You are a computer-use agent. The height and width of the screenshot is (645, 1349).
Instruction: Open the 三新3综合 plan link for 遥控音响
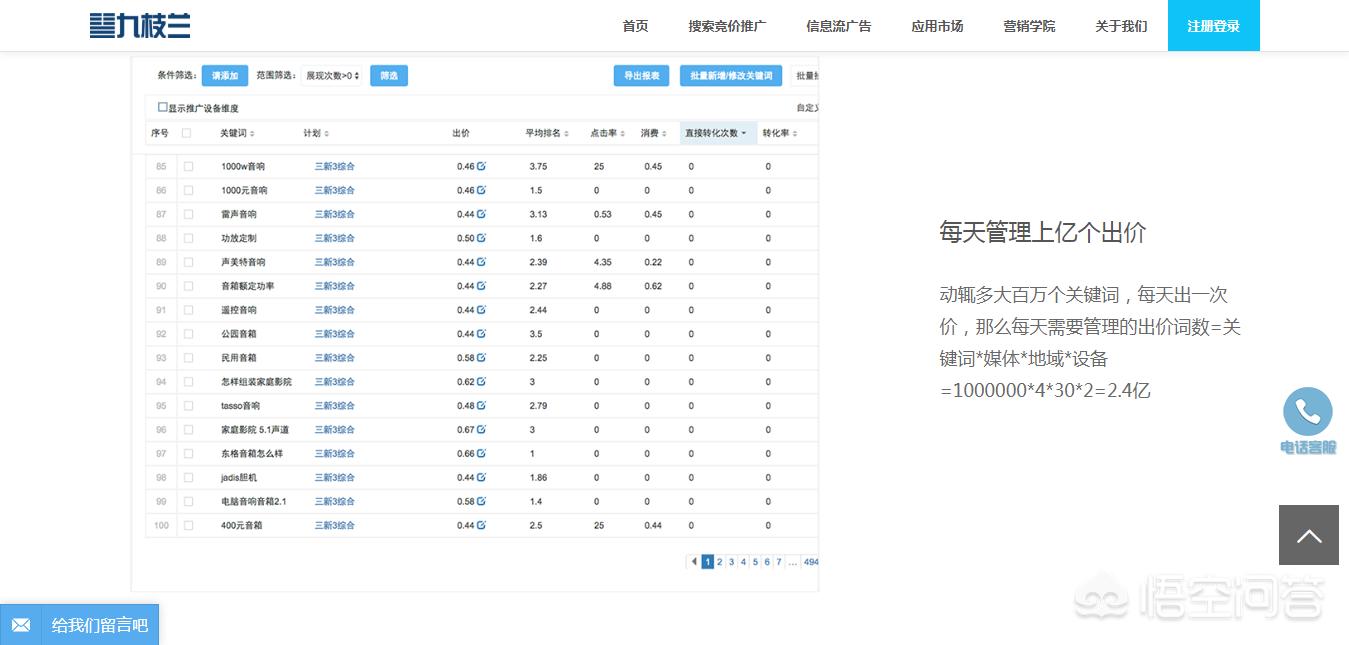tap(334, 310)
